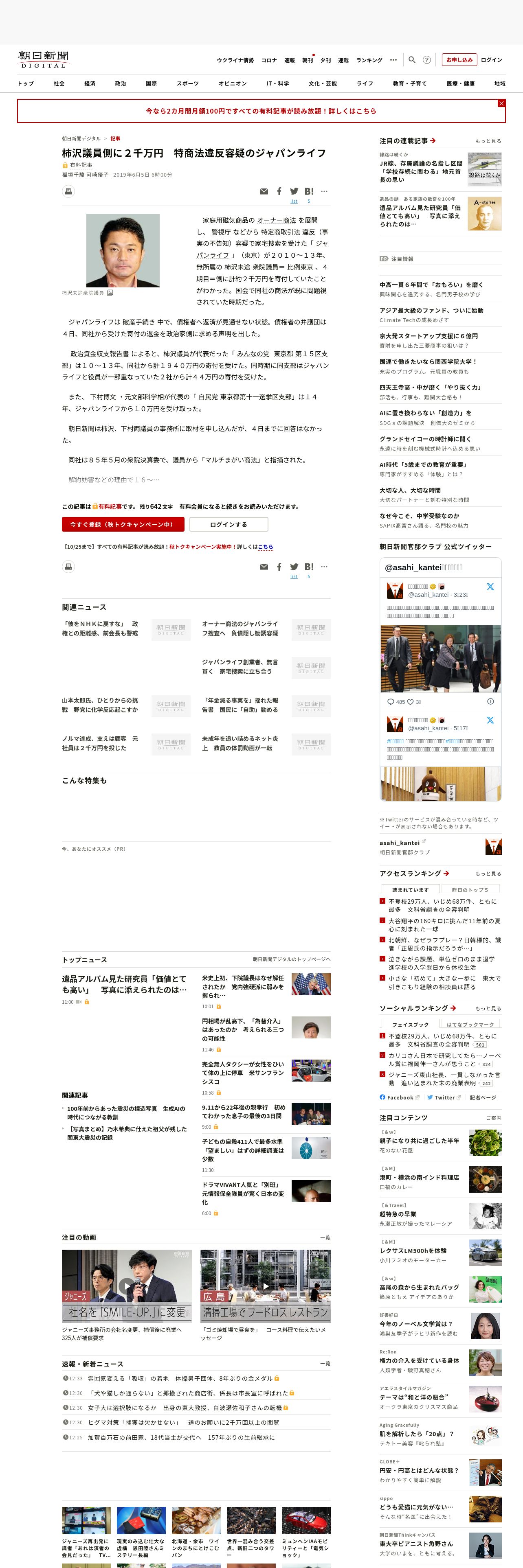This screenshot has height=1568, width=523.
Task: Share on Facebook icon above article
Action: pyautogui.click(x=279, y=191)
